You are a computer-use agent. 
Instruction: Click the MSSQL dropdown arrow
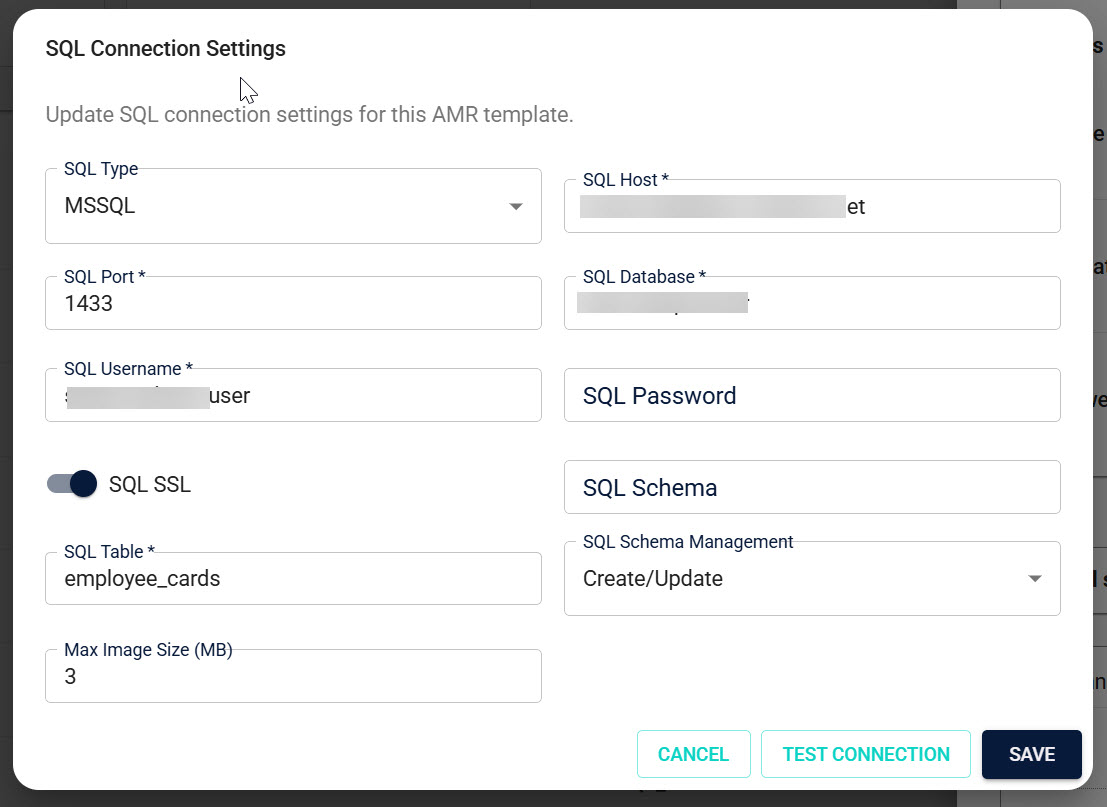(516, 206)
